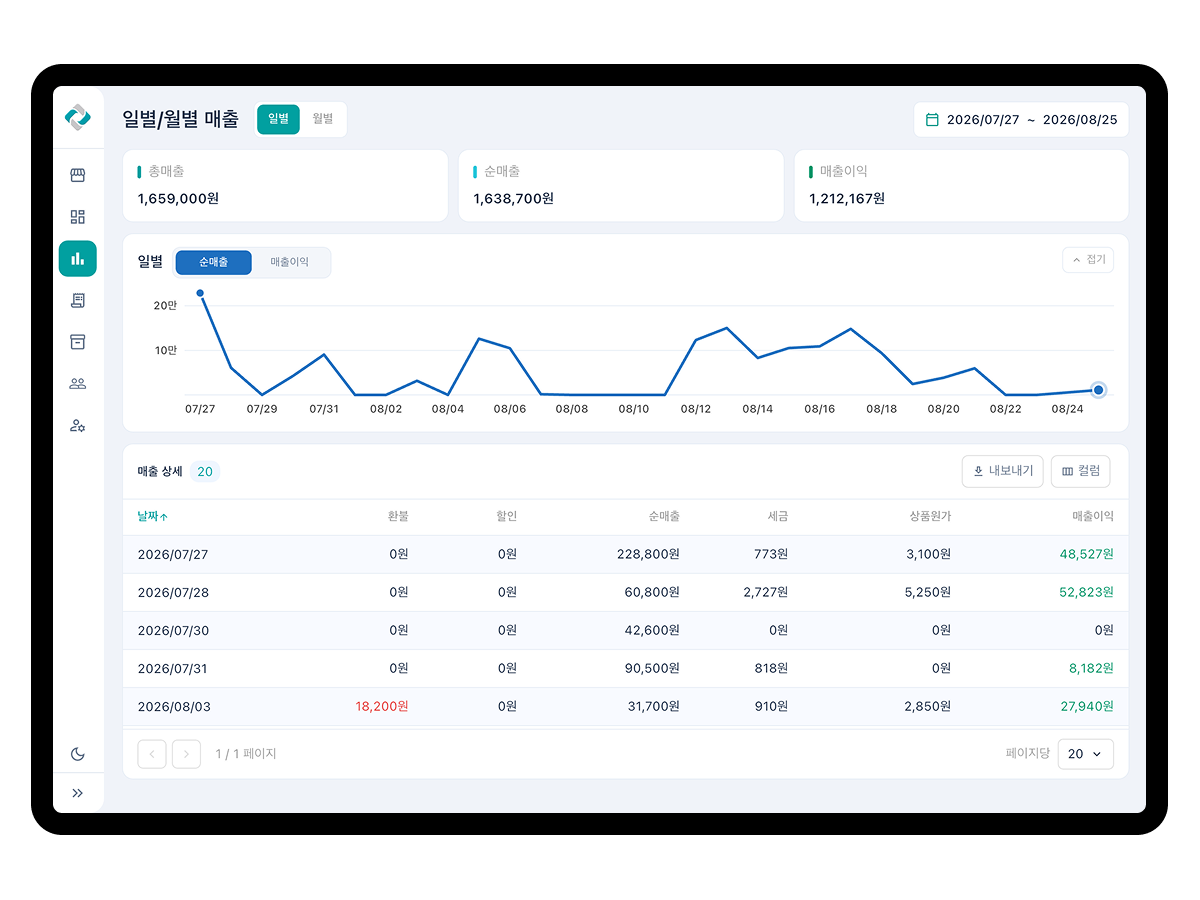This screenshot has height=900, width=1200.
Task: Click the highlighted chart point at 08/25
Action: point(1098,390)
